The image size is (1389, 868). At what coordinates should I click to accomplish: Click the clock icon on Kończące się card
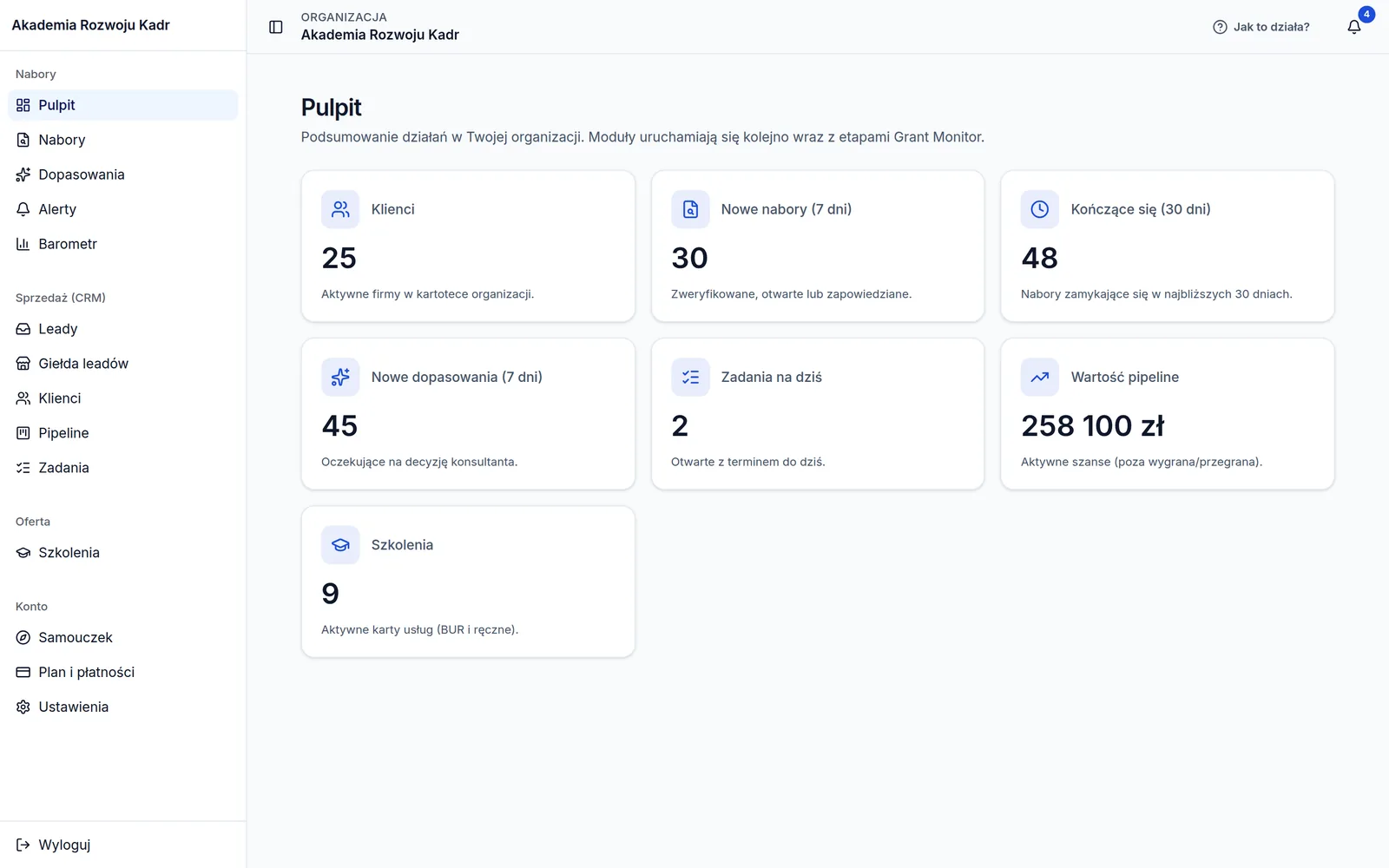click(x=1040, y=209)
